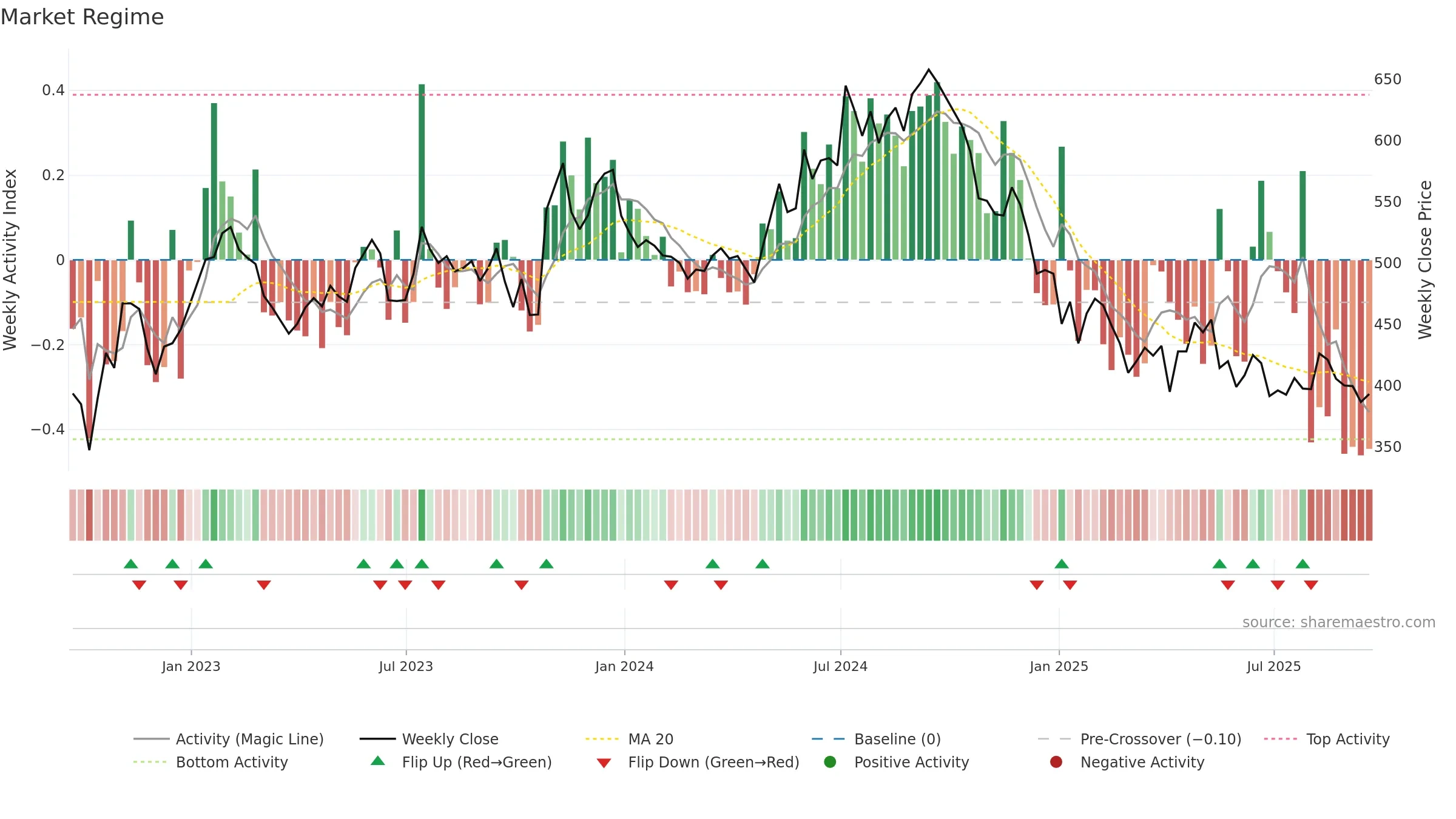Click the Jan 2024 x-axis label
The height and width of the screenshot is (819, 1456).
(x=624, y=666)
